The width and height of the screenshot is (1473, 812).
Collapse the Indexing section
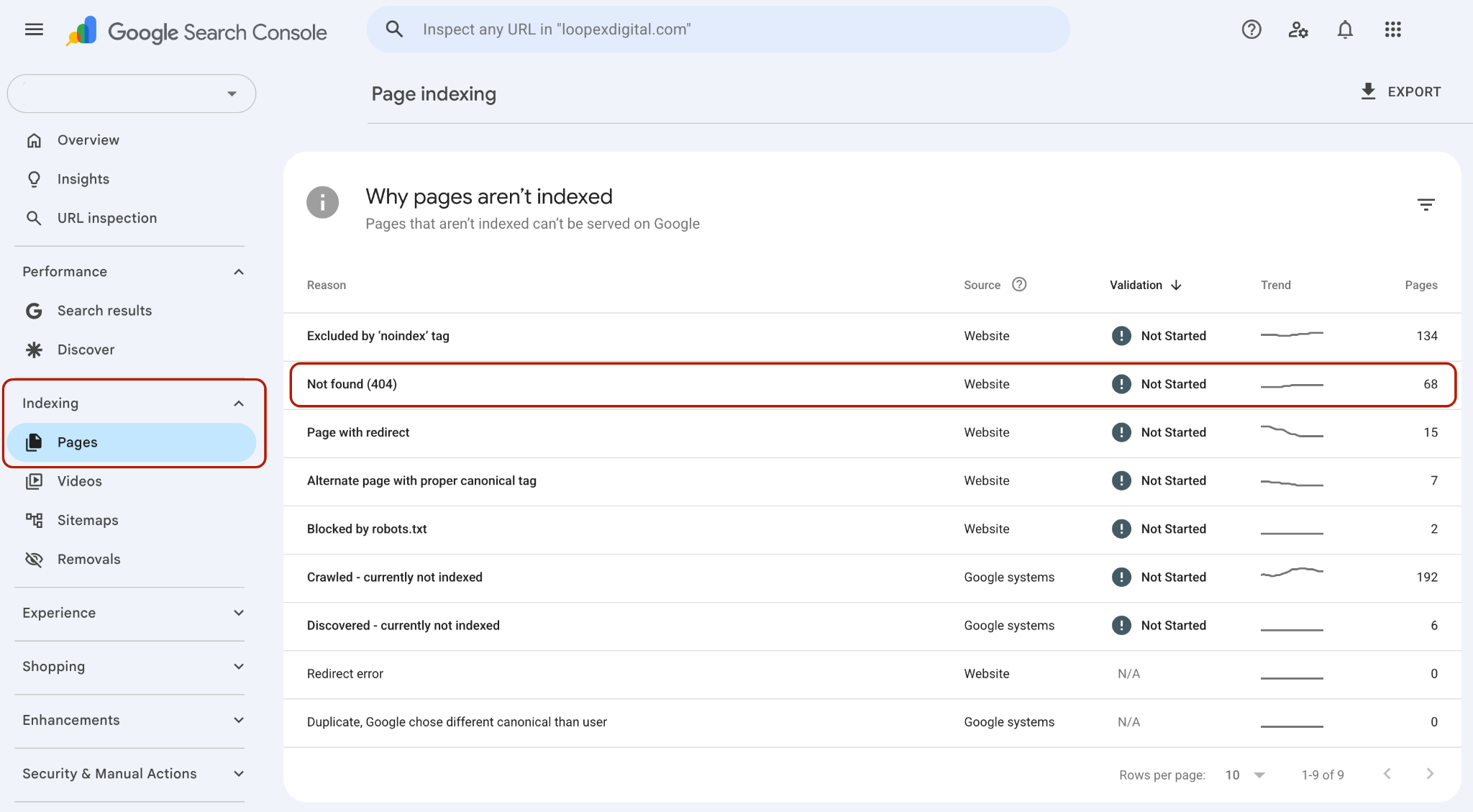coord(239,403)
